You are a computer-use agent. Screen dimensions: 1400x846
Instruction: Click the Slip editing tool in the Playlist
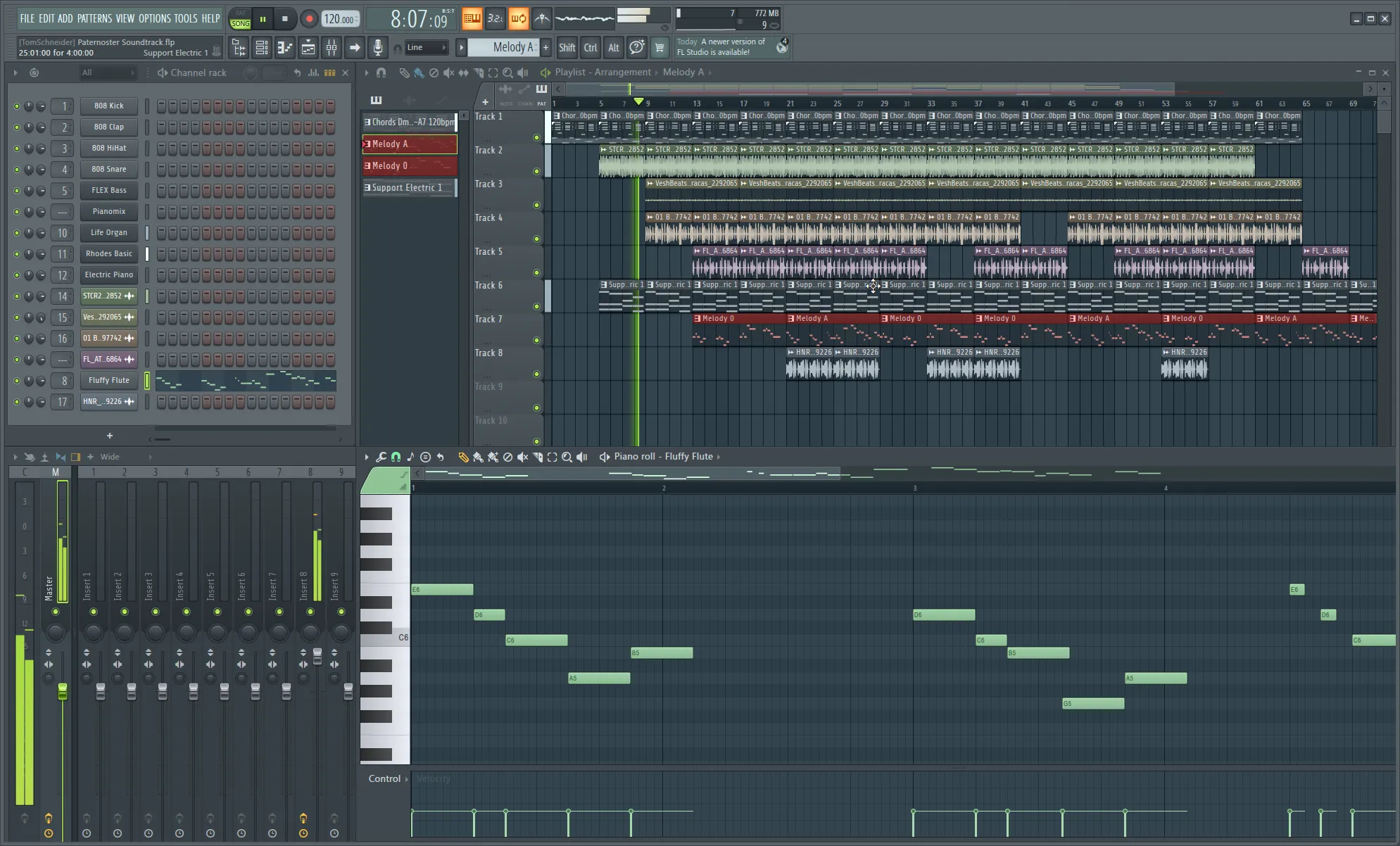[464, 72]
